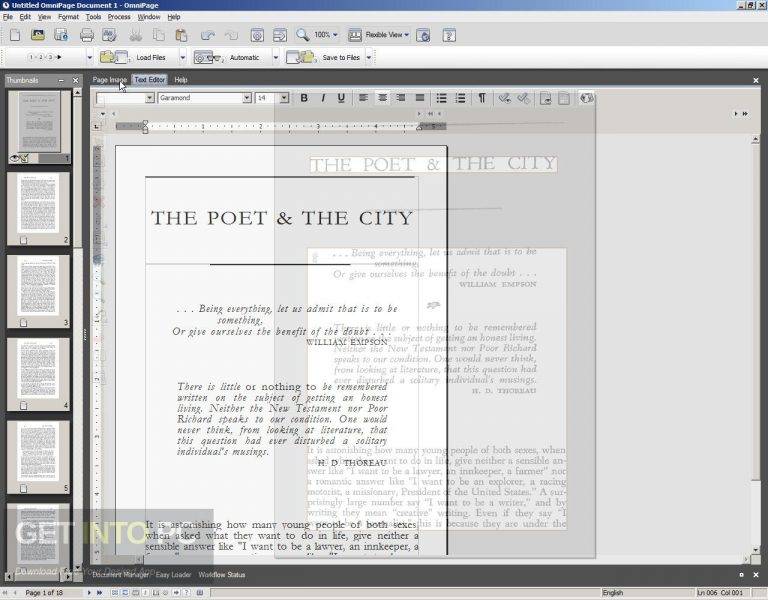This screenshot has height=600, width=768.
Task: Minimize the Thumbnails panel
Action: 61,80
